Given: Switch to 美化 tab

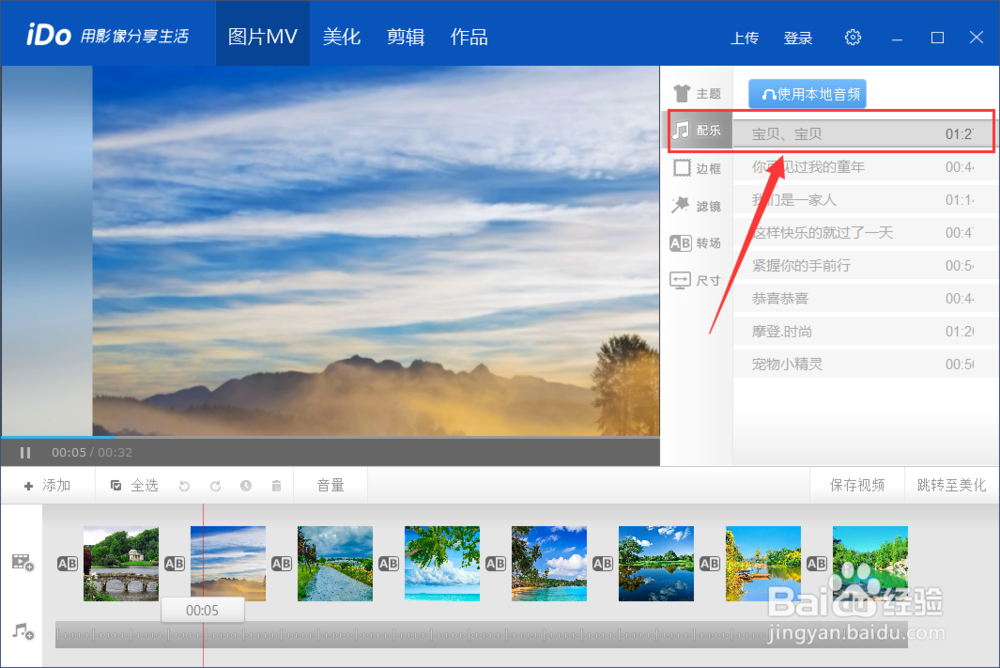Looking at the screenshot, I should (342, 36).
